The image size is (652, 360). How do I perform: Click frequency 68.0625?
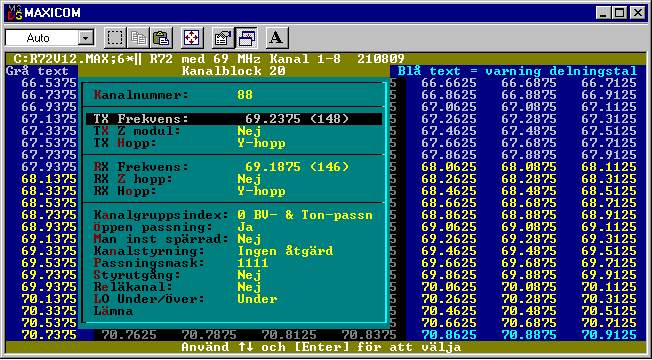click(x=449, y=167)
